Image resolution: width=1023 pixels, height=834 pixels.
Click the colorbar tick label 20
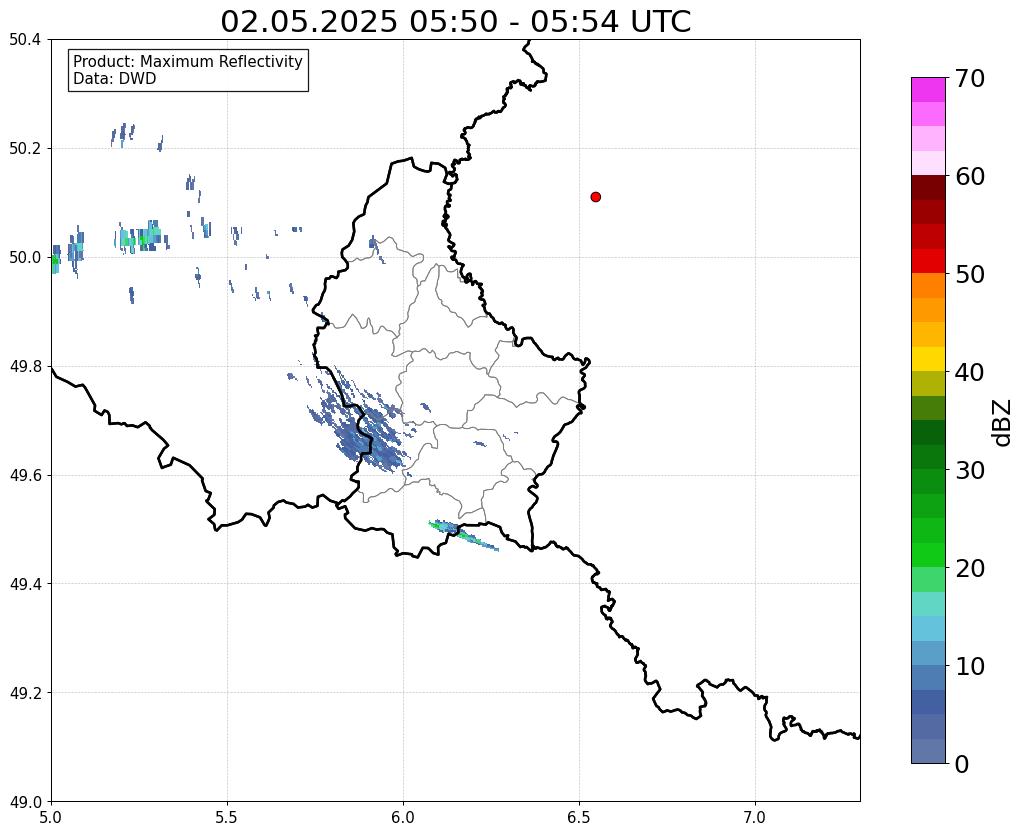pos(970,568)
